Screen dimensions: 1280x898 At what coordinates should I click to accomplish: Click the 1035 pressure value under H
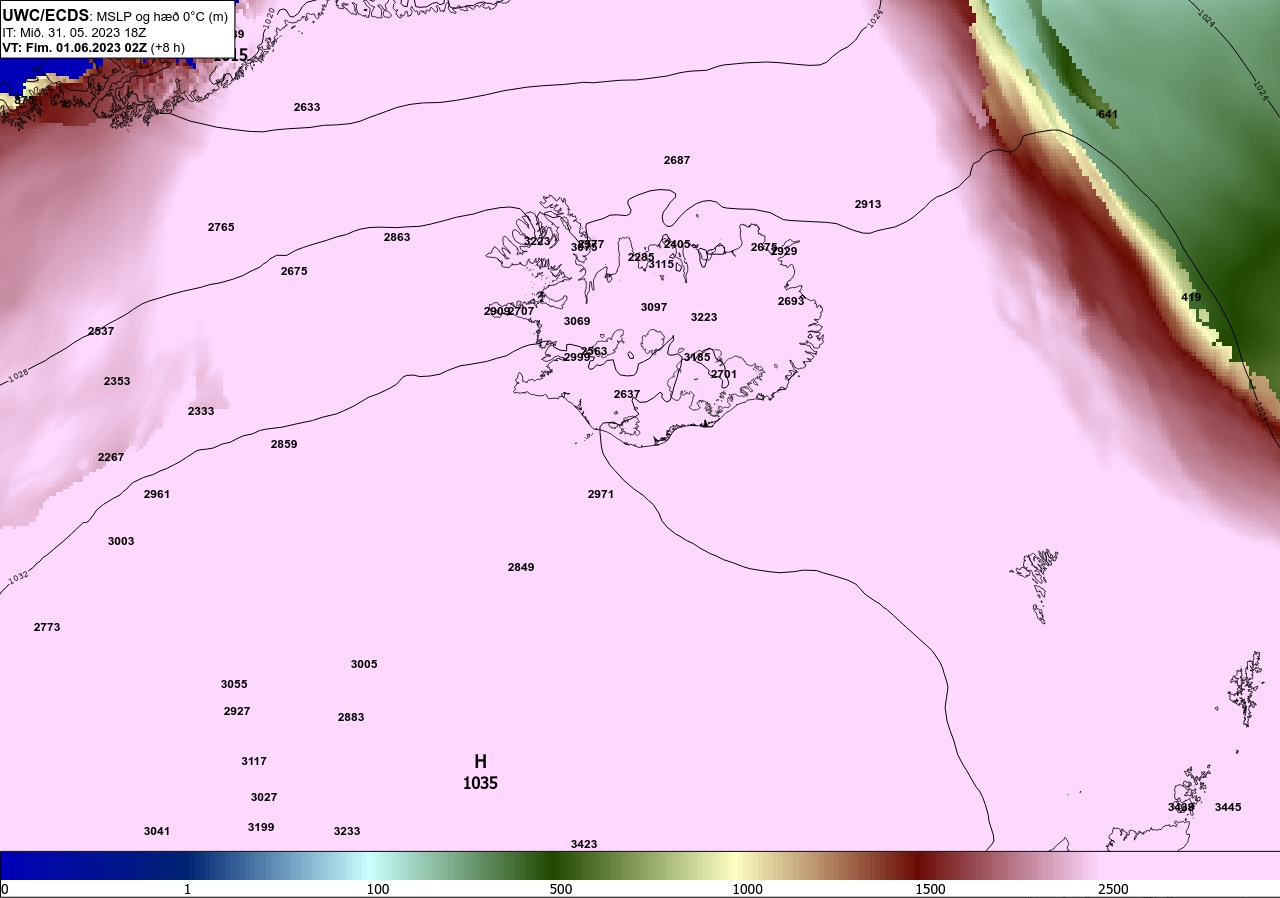[x=480, y=783]
